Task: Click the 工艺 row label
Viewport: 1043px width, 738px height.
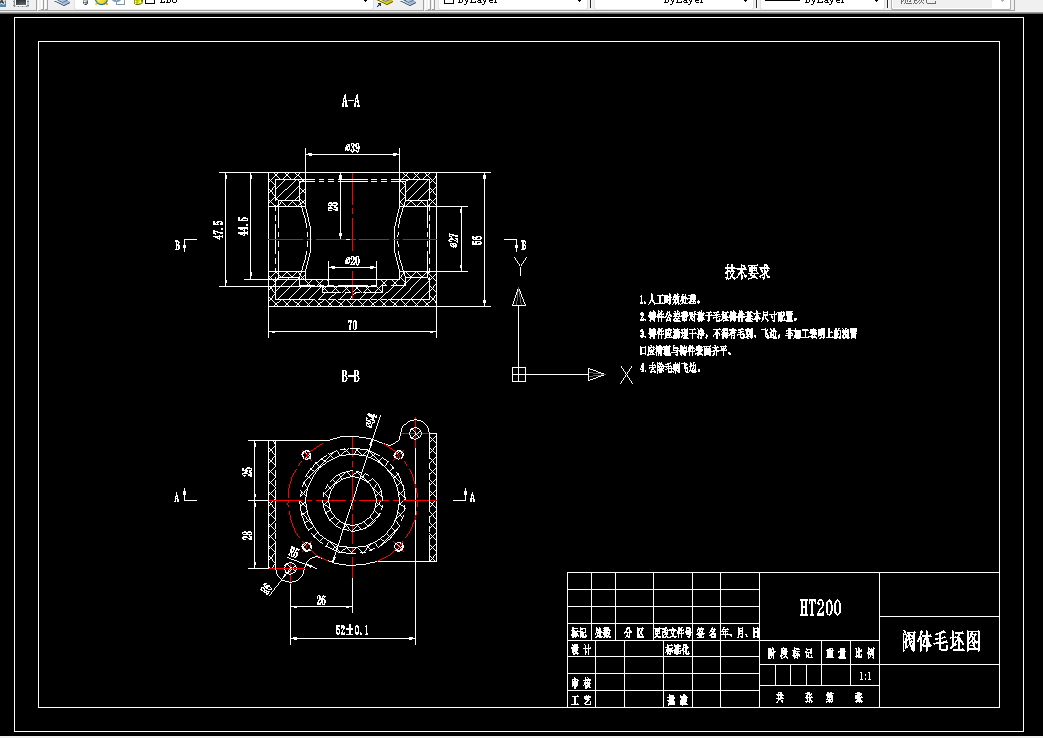Action: [581, 699]
